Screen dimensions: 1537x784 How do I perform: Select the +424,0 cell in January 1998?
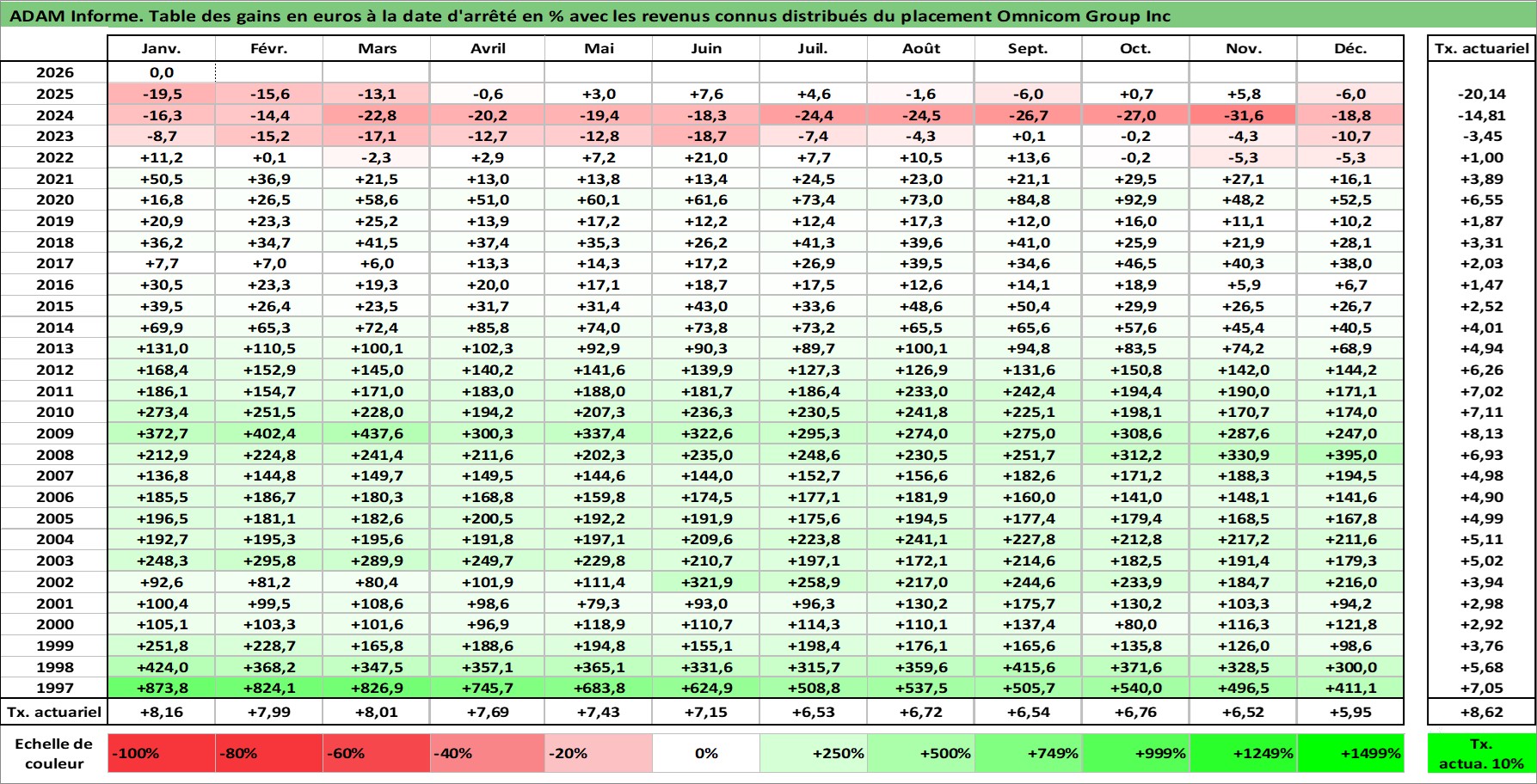(x=162, y=667)
